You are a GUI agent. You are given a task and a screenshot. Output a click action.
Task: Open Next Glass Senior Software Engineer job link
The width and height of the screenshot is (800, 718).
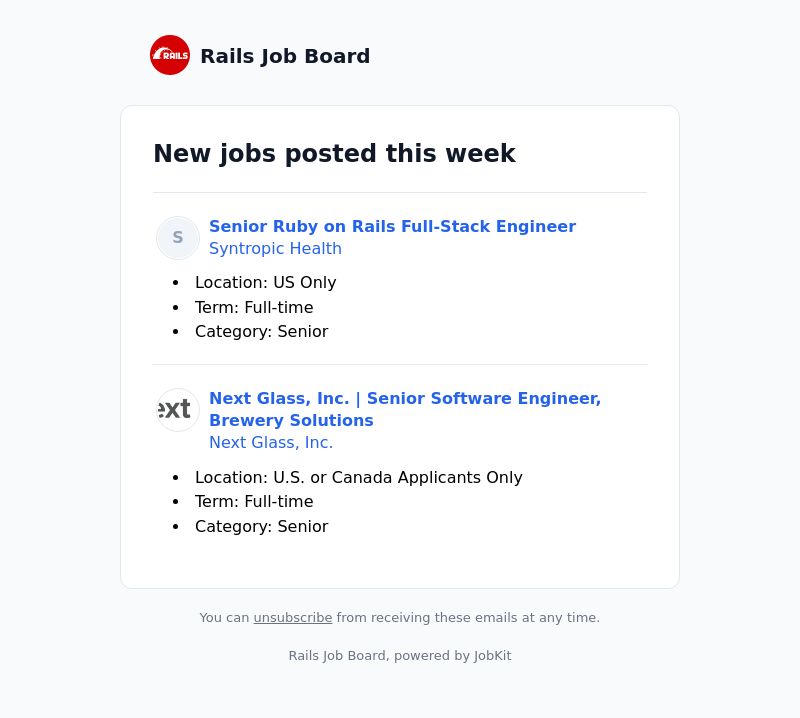405,409
